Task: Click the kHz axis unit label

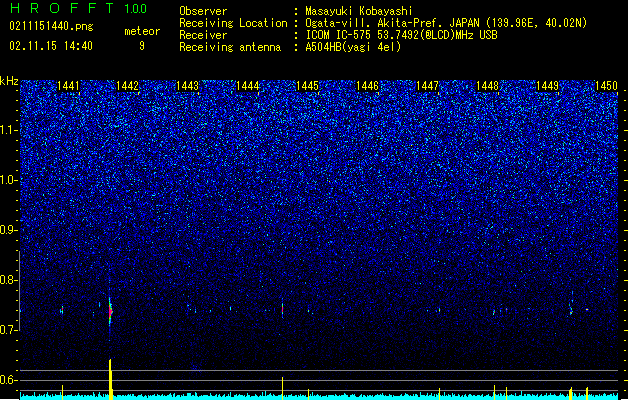Action: click(9, 81)
